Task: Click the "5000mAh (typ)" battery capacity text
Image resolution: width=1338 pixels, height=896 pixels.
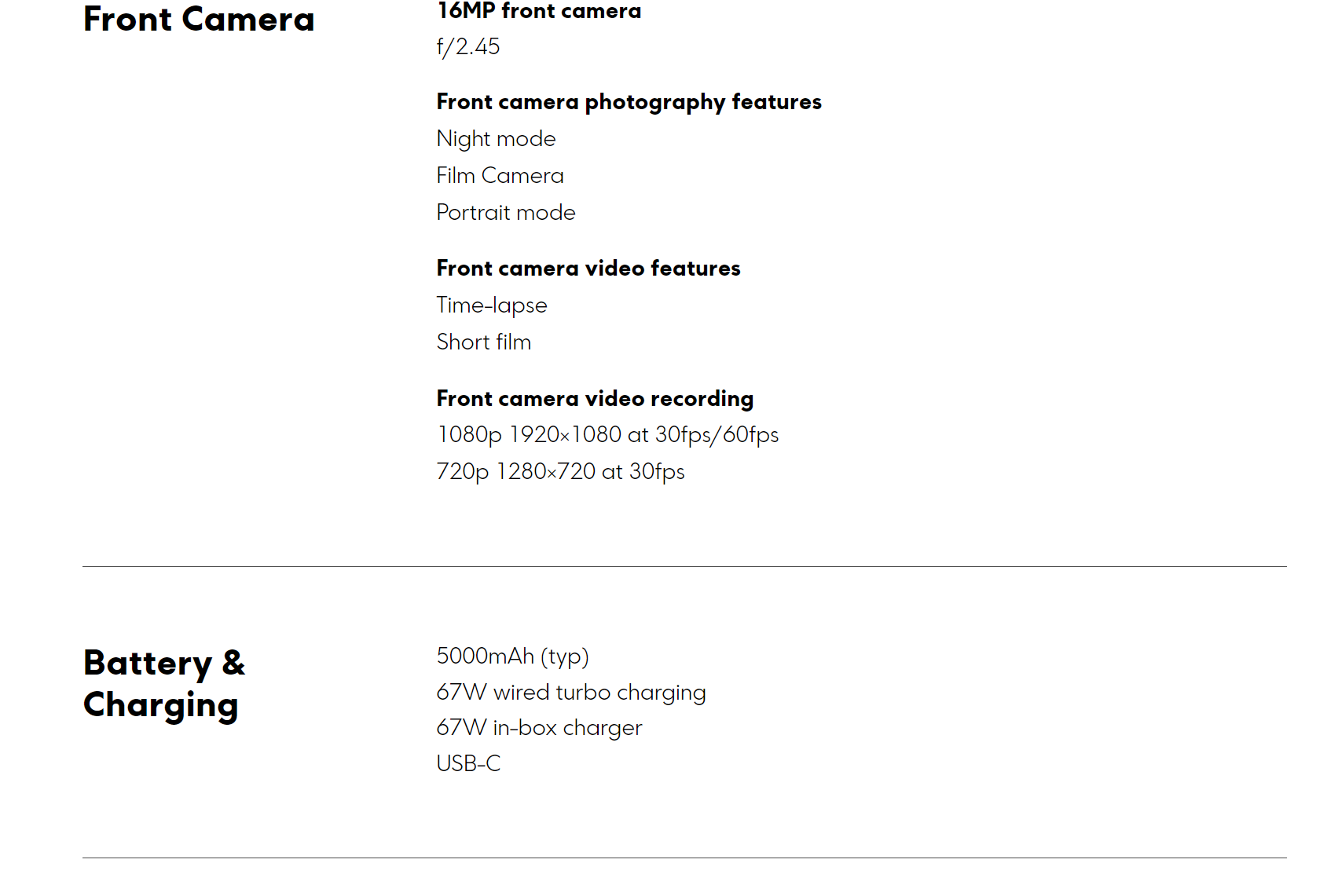Action: coord(512,656)
